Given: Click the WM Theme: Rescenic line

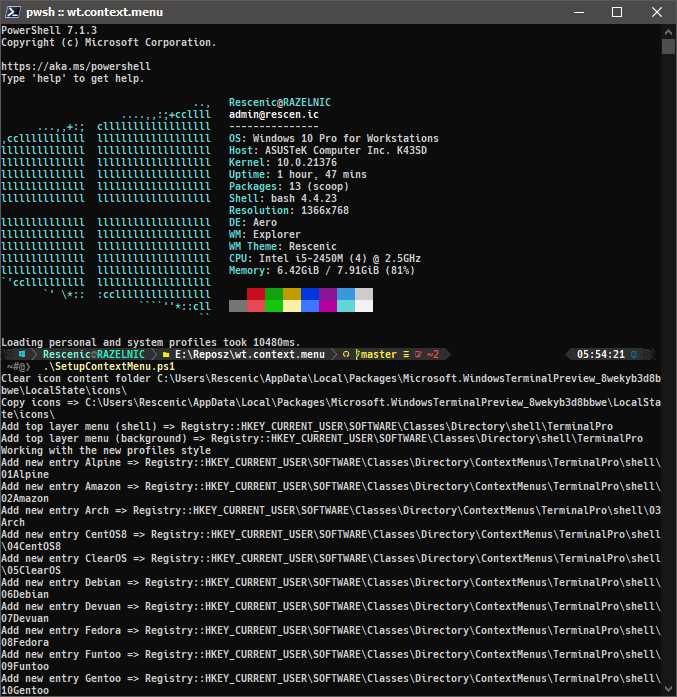Looking at the screenshot, I should [283, 247].
